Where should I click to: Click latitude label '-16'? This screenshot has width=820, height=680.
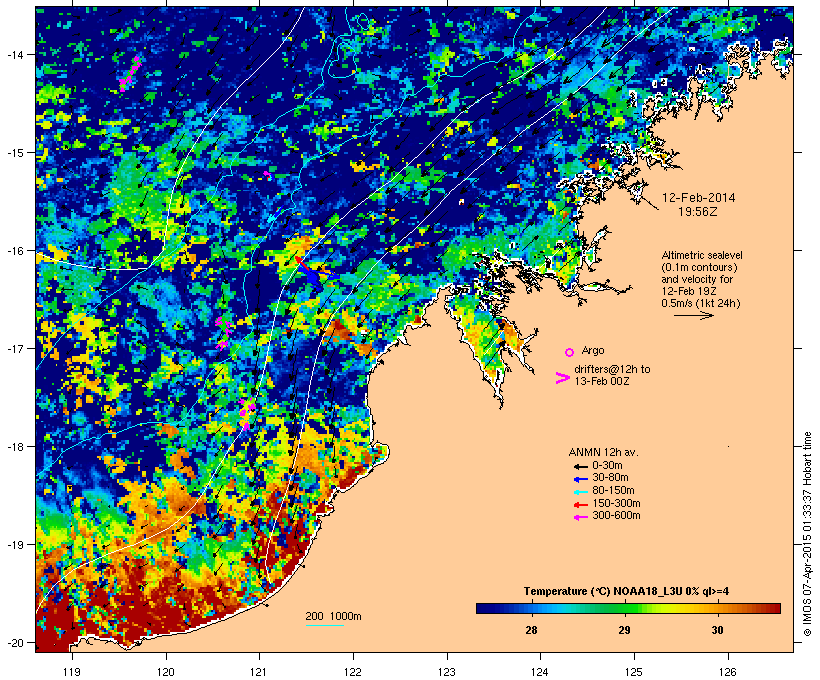click(14, 251)
